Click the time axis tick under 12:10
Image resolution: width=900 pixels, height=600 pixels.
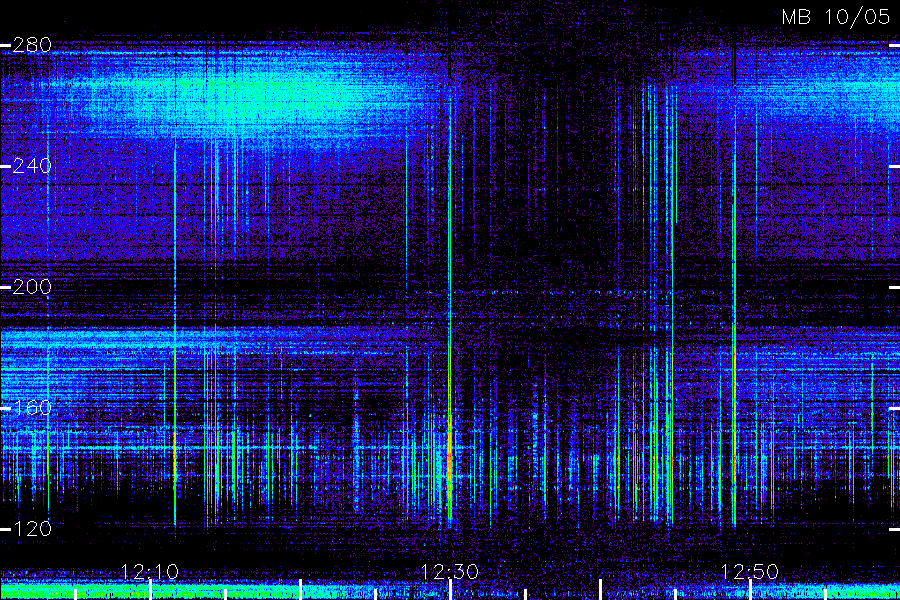point(150,590)
